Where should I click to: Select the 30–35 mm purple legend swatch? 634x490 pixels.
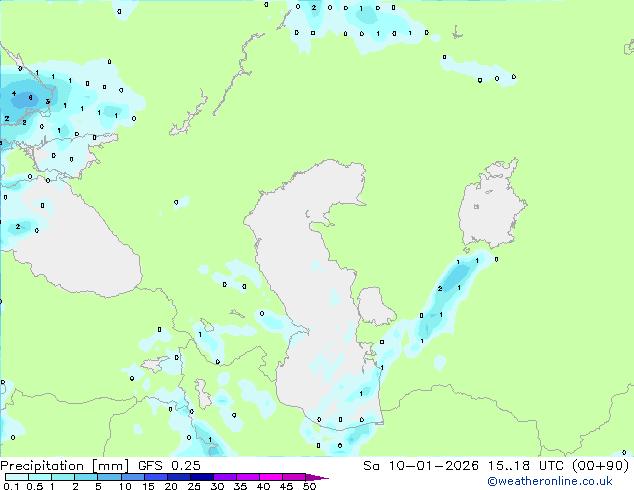click(x=224, y=477)
